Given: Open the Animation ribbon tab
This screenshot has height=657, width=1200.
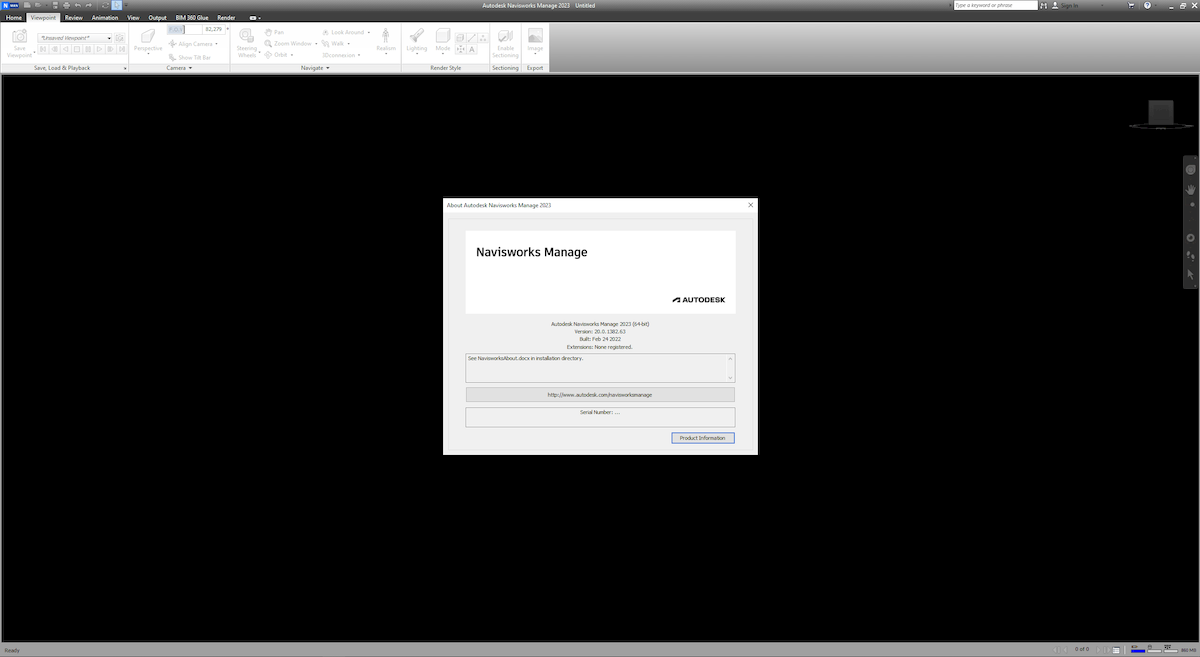Looking at the screenshot, I should [105, 18].
